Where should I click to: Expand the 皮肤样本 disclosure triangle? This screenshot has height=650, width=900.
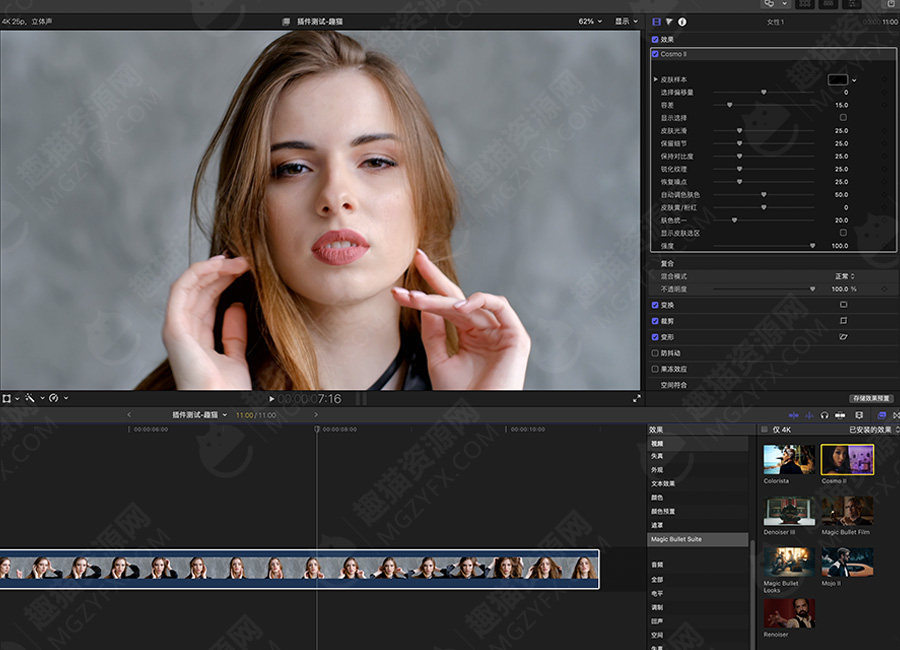coord(656,79)
